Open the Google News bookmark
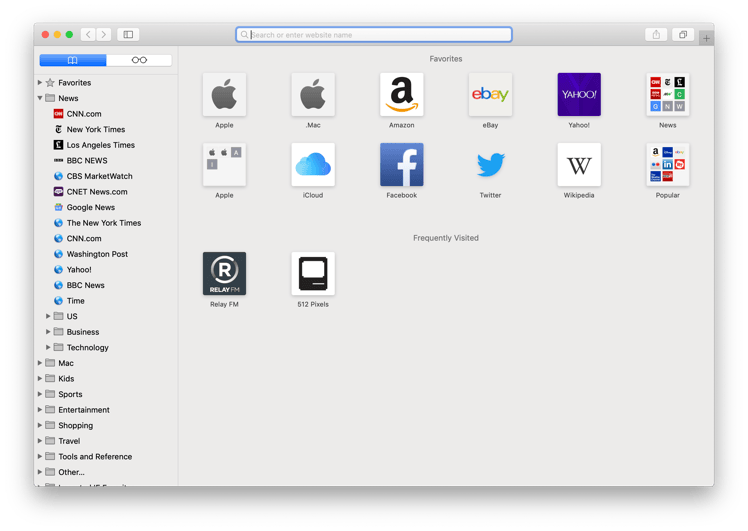 point(84,208)
